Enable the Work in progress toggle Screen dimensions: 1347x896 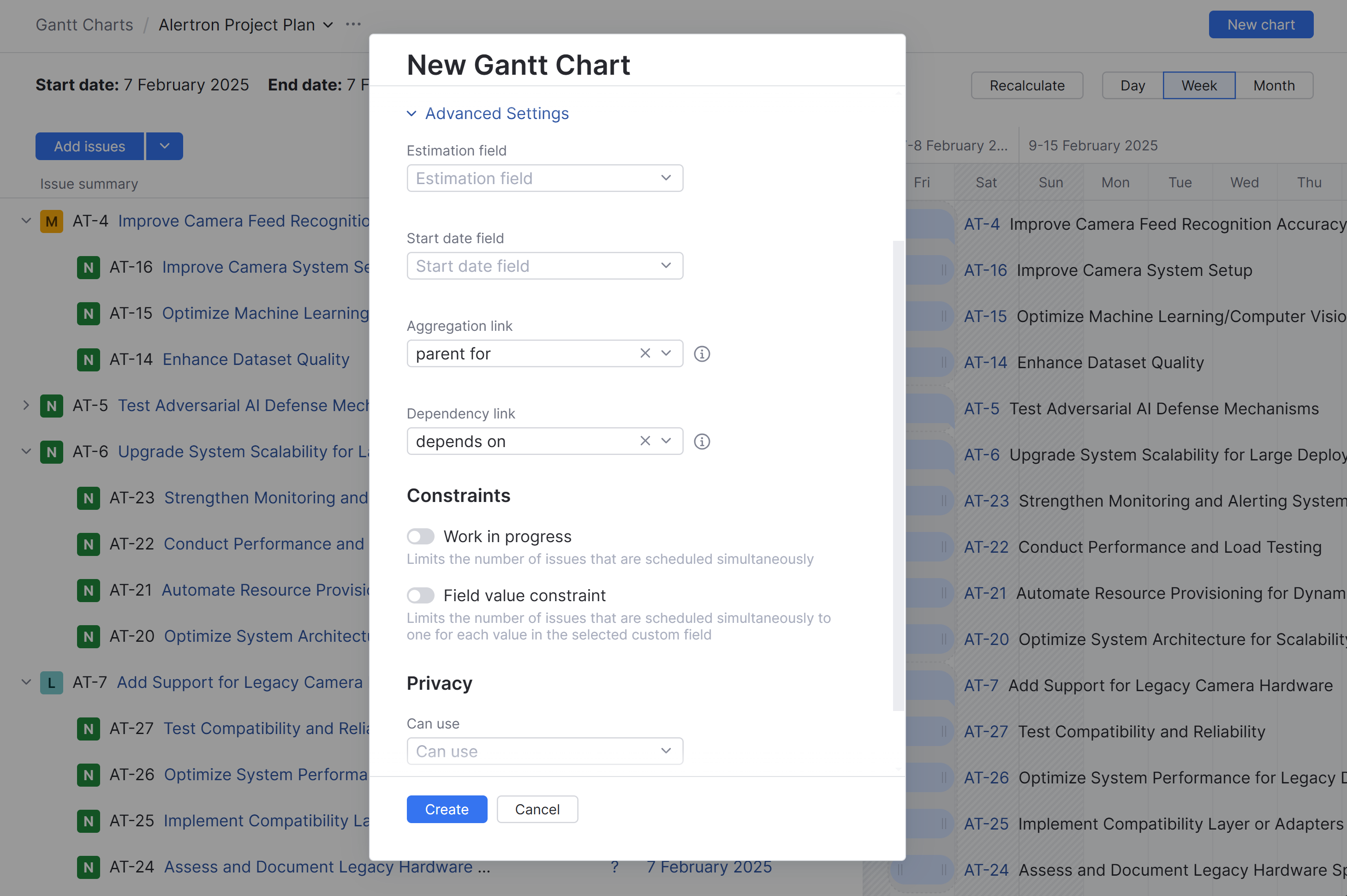(420, 536)
